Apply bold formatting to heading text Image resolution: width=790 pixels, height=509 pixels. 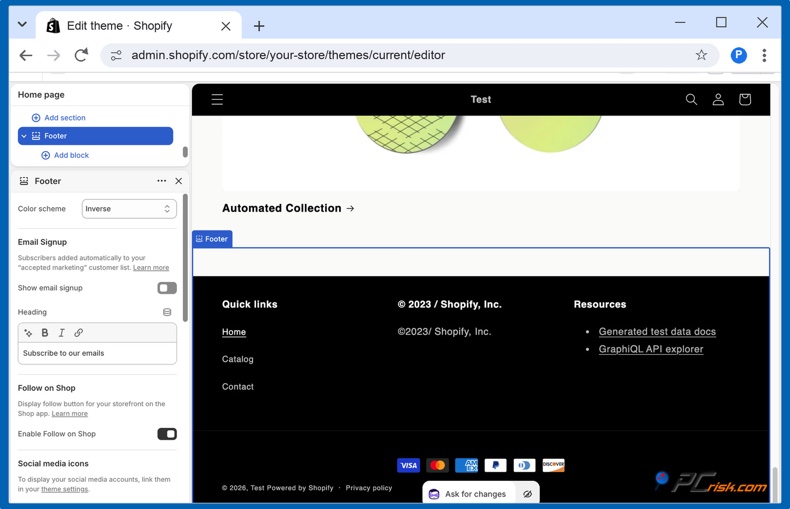[x=45, y=333]
